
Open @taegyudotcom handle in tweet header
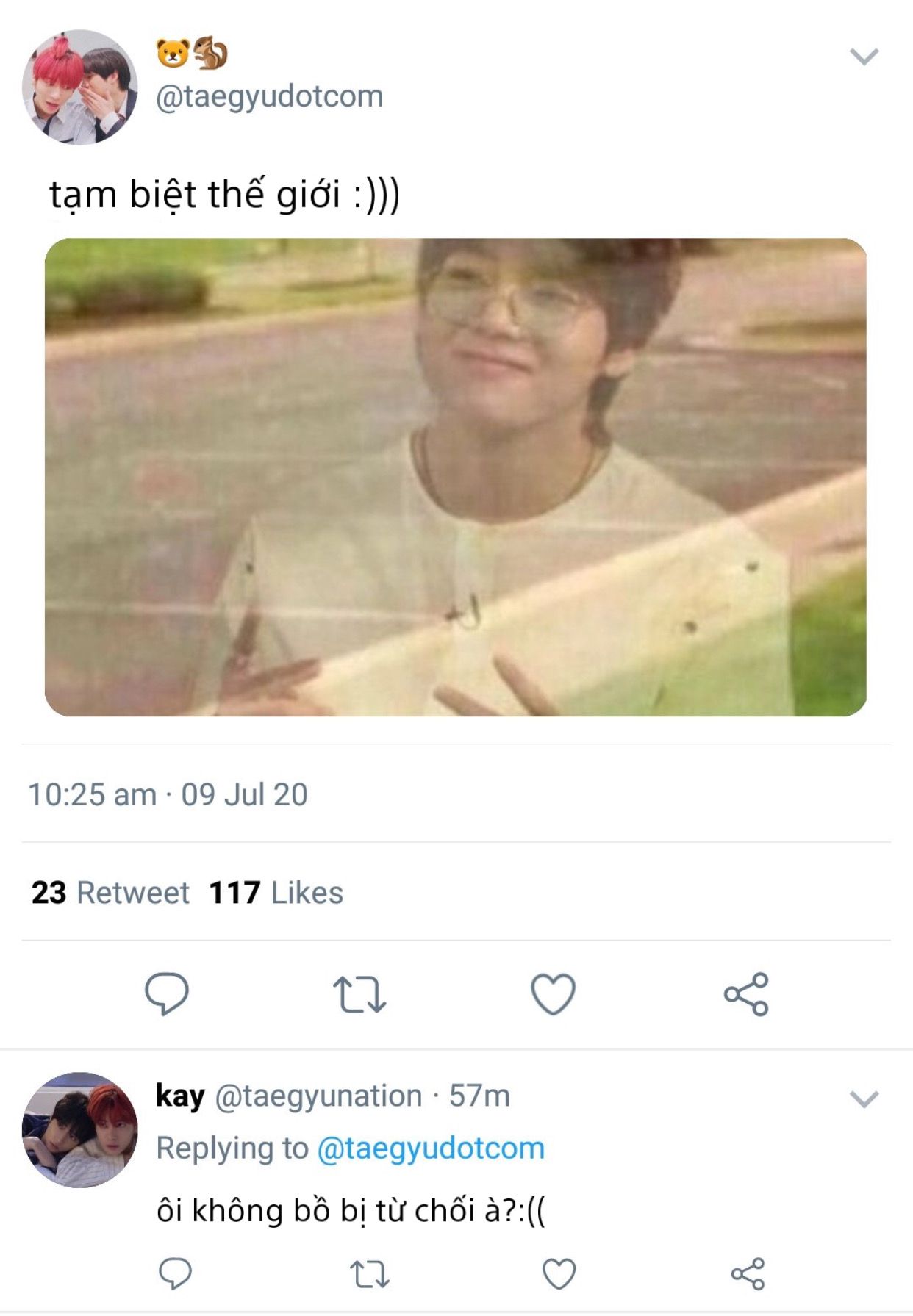click(x=269, y=96)
